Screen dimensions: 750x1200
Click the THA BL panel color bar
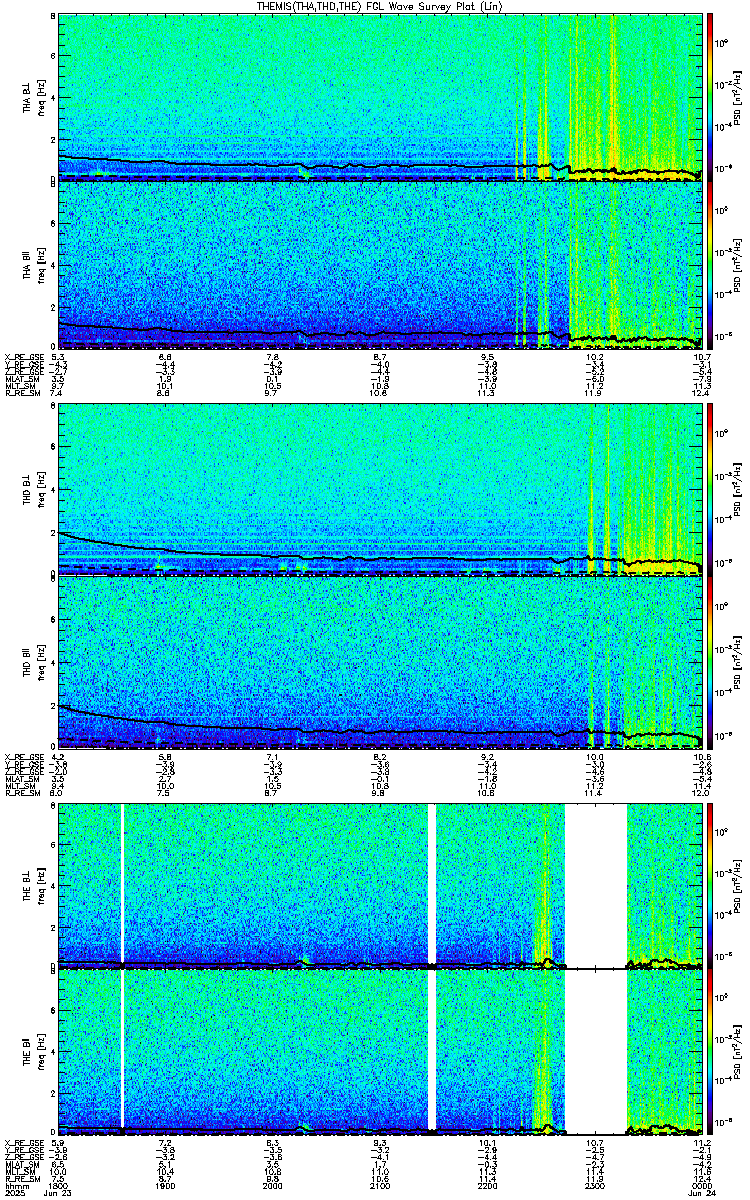click(x=710, y=97)
